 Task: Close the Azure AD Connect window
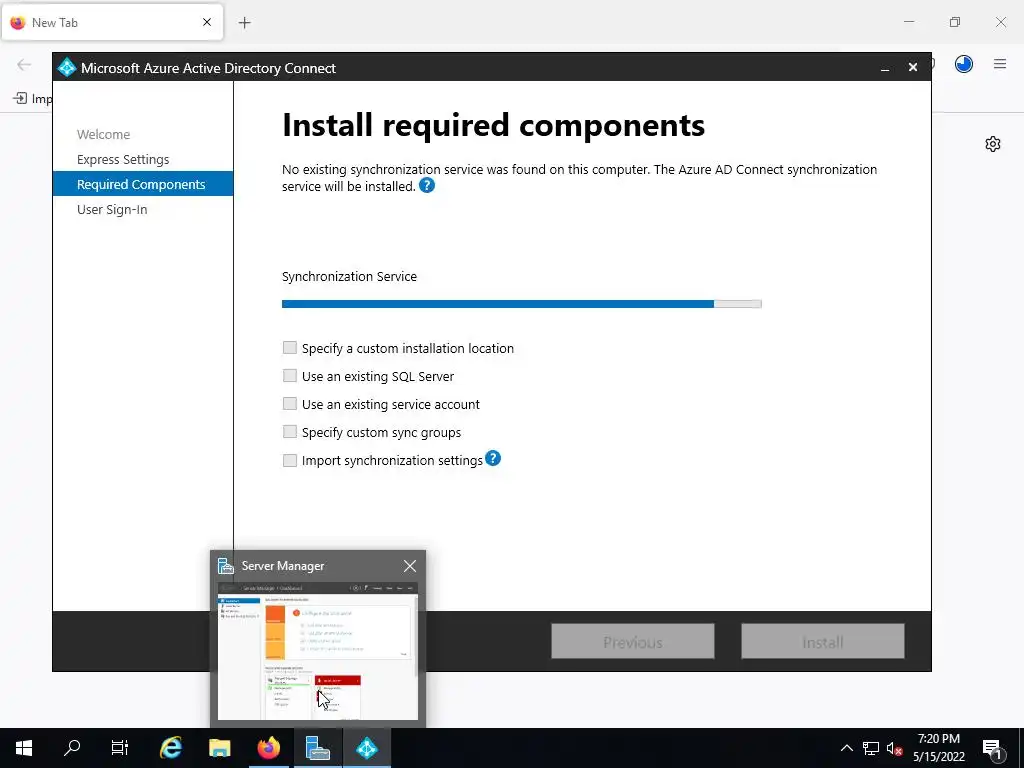pyautogui.click(x=913, y=67)
